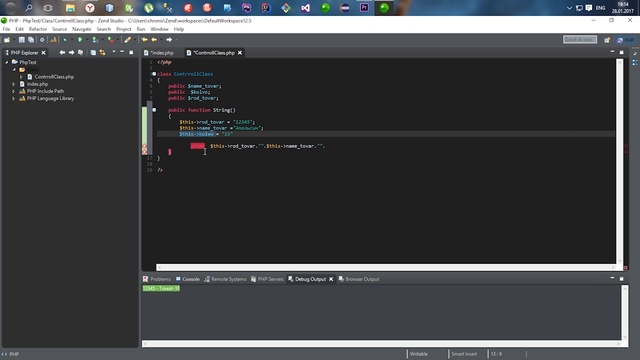The height and width of the screenshot is (360, 640).
Task: Select ControllClass.php in PHP Explorer
Action: click(x=54, y=77)
